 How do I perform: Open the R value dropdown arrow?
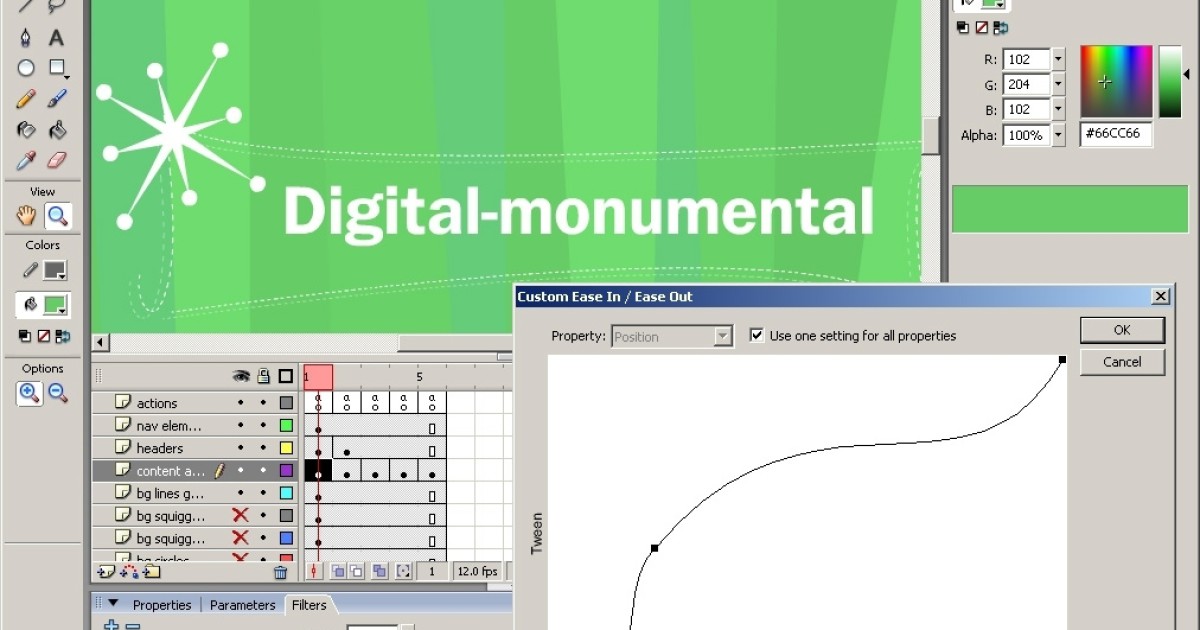(1058, 60)
